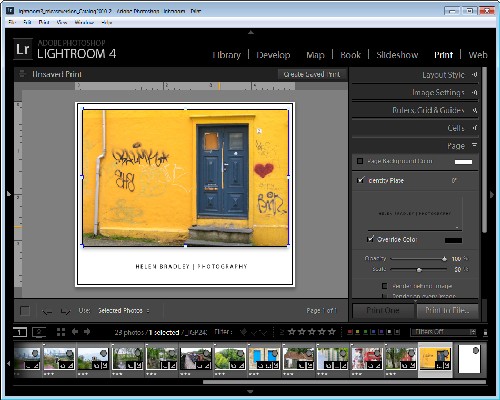Open the File menu
Screen dimensions: 500x400
[x=12, y=22]
